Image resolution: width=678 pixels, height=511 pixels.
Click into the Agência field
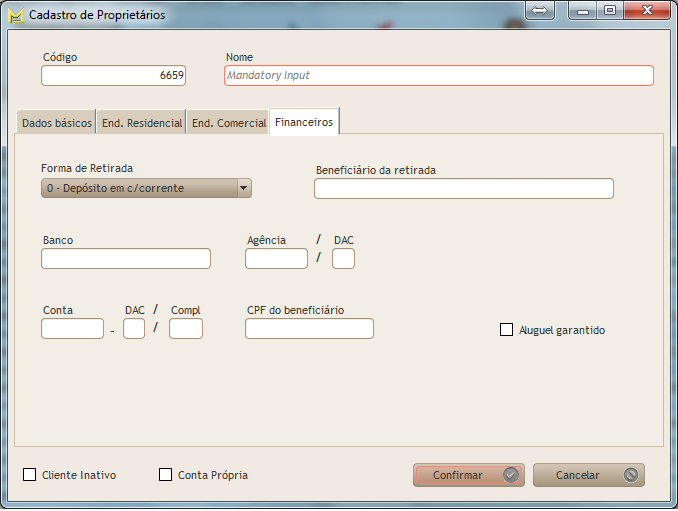point(276,259)
